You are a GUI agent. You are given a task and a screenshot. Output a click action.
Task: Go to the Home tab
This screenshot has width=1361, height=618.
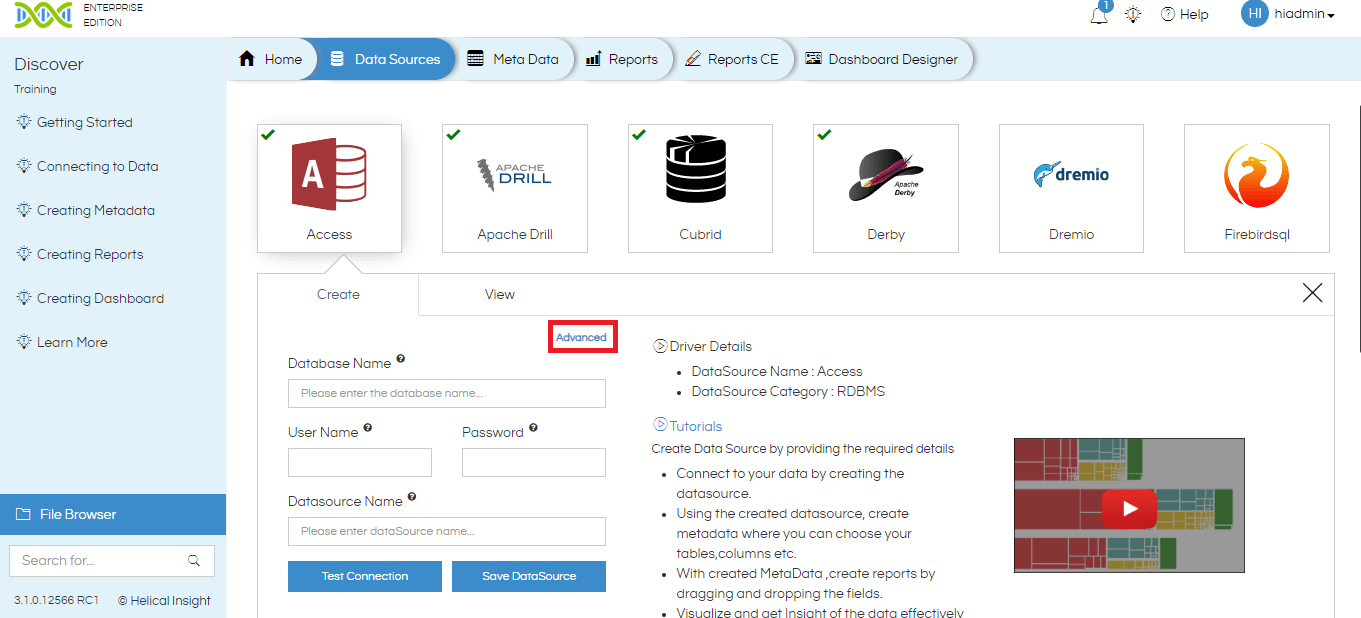[x=271, y=59]
